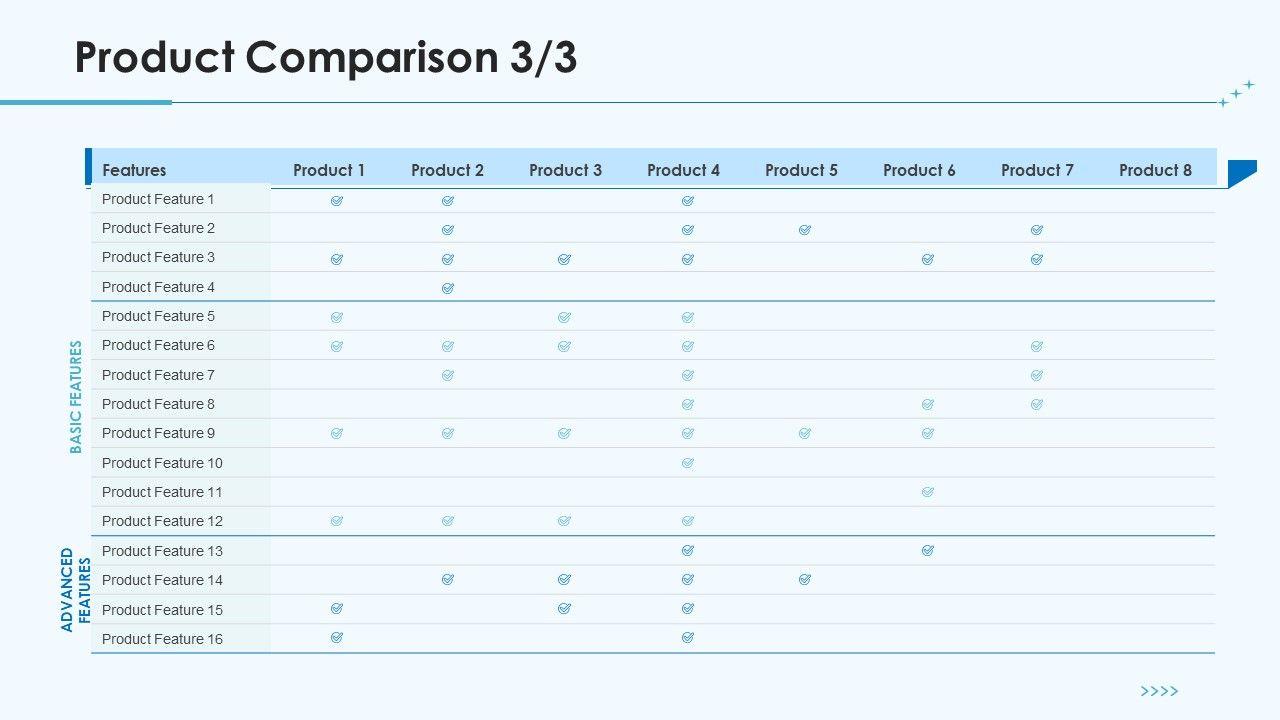Click the Product Feature 7 row label
The width and height of the screenshot is (1280, 720).
coord(158,375)
